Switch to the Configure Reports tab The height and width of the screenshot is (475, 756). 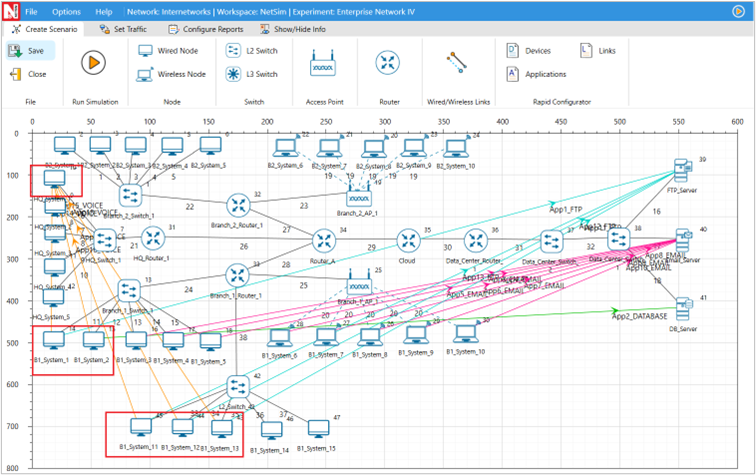(x=205, y=29)
